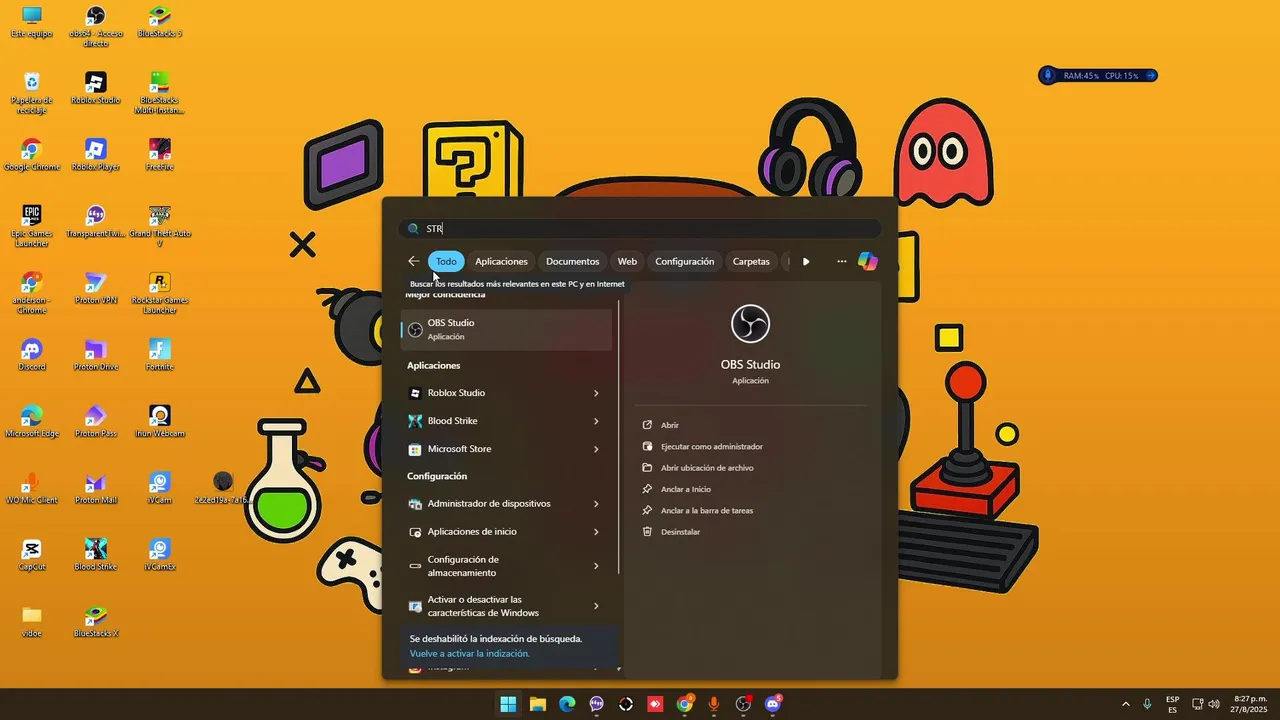
Task: Select obs64 Acceso directo desktop shortcut
Action: click(95, 26)
